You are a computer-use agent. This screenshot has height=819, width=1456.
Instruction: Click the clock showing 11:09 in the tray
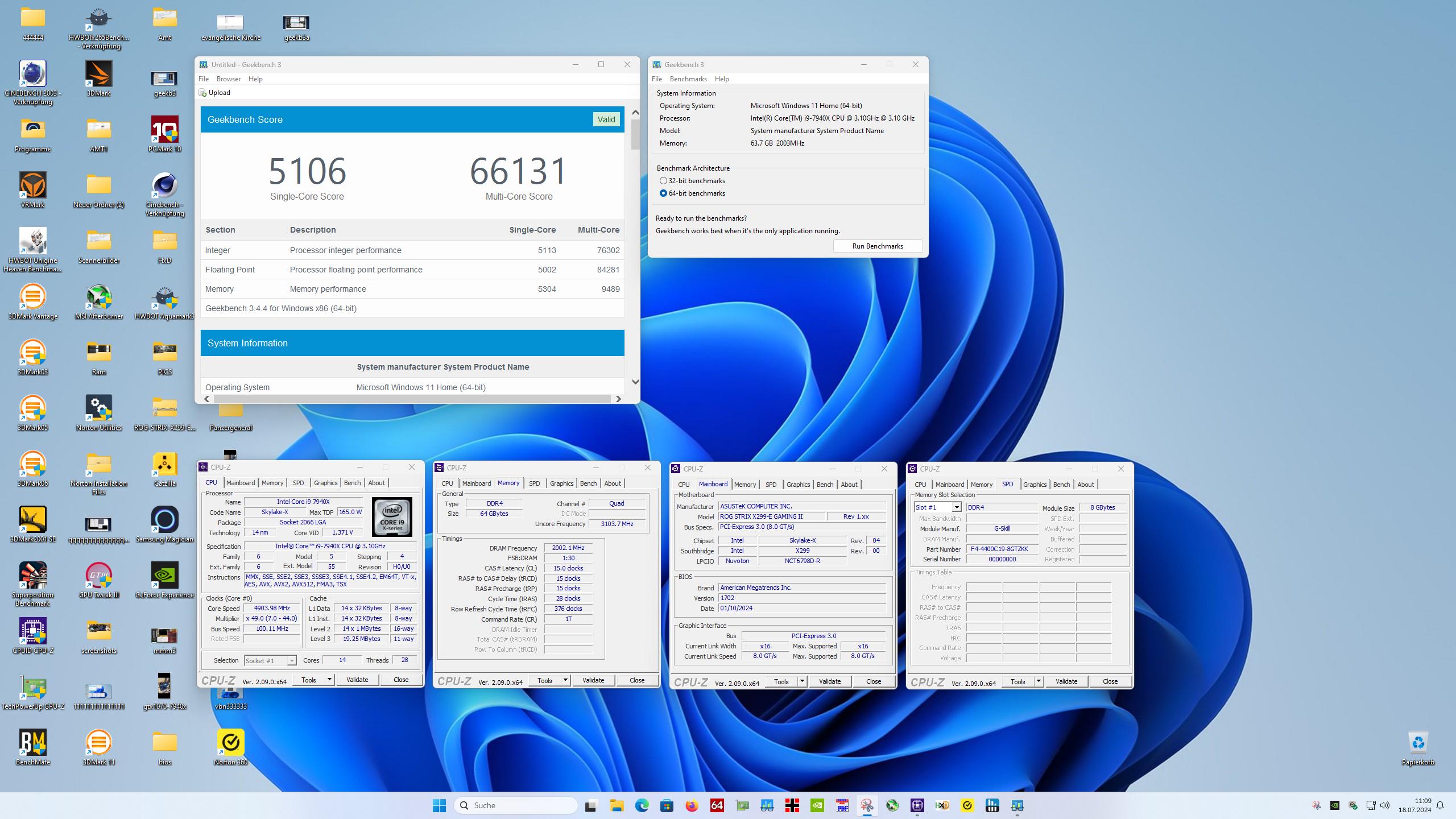click(x=1414, y=805)
